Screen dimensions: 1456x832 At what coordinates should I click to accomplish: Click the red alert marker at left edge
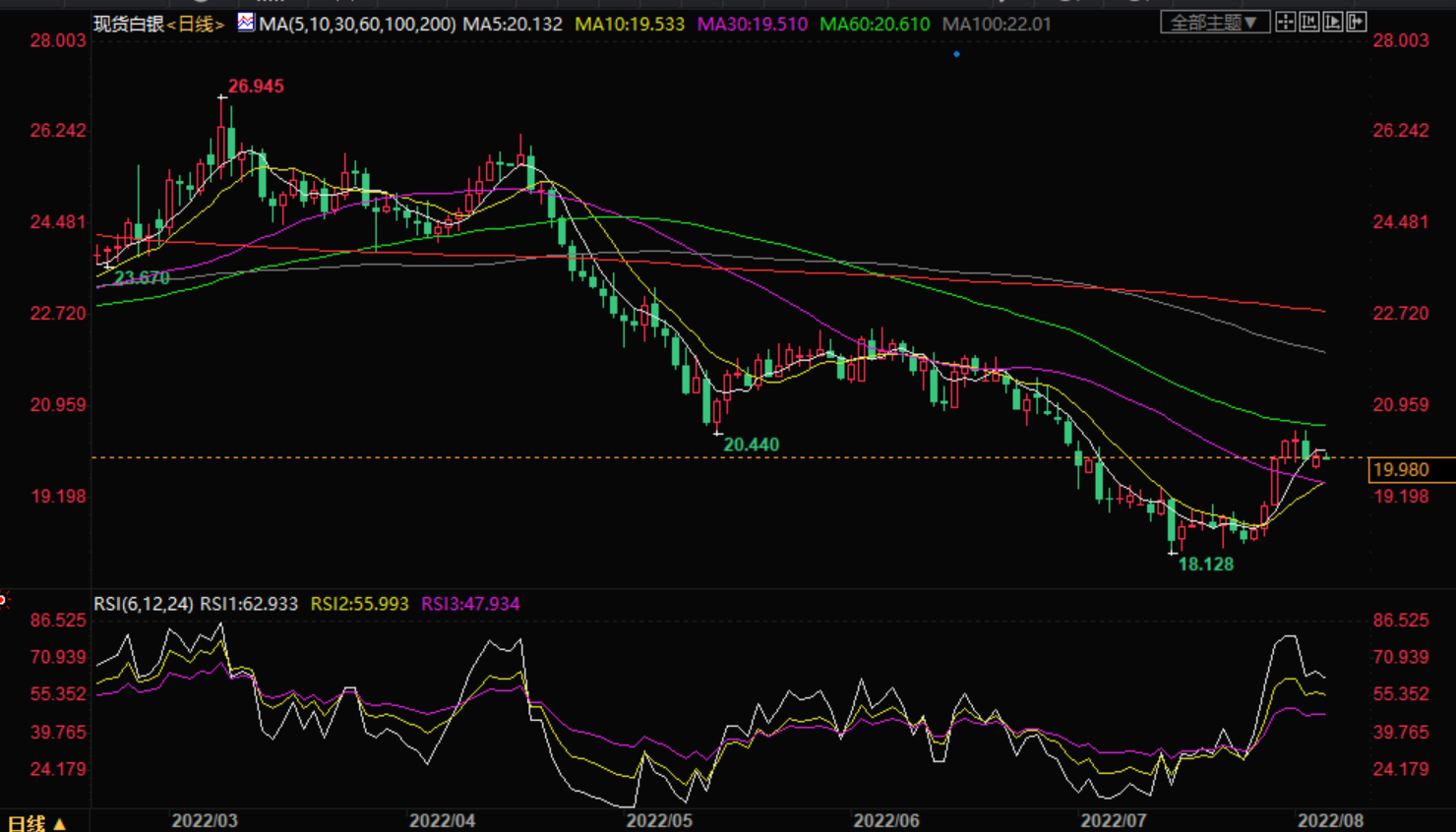coord(3,600)
